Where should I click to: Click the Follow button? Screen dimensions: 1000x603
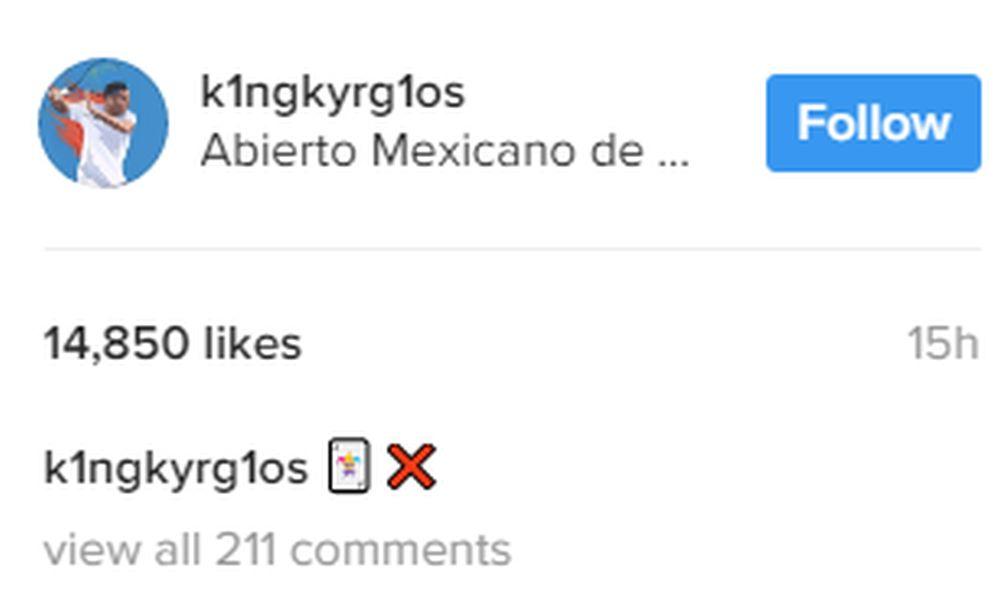pyautogui.click(x=873, y=123)
